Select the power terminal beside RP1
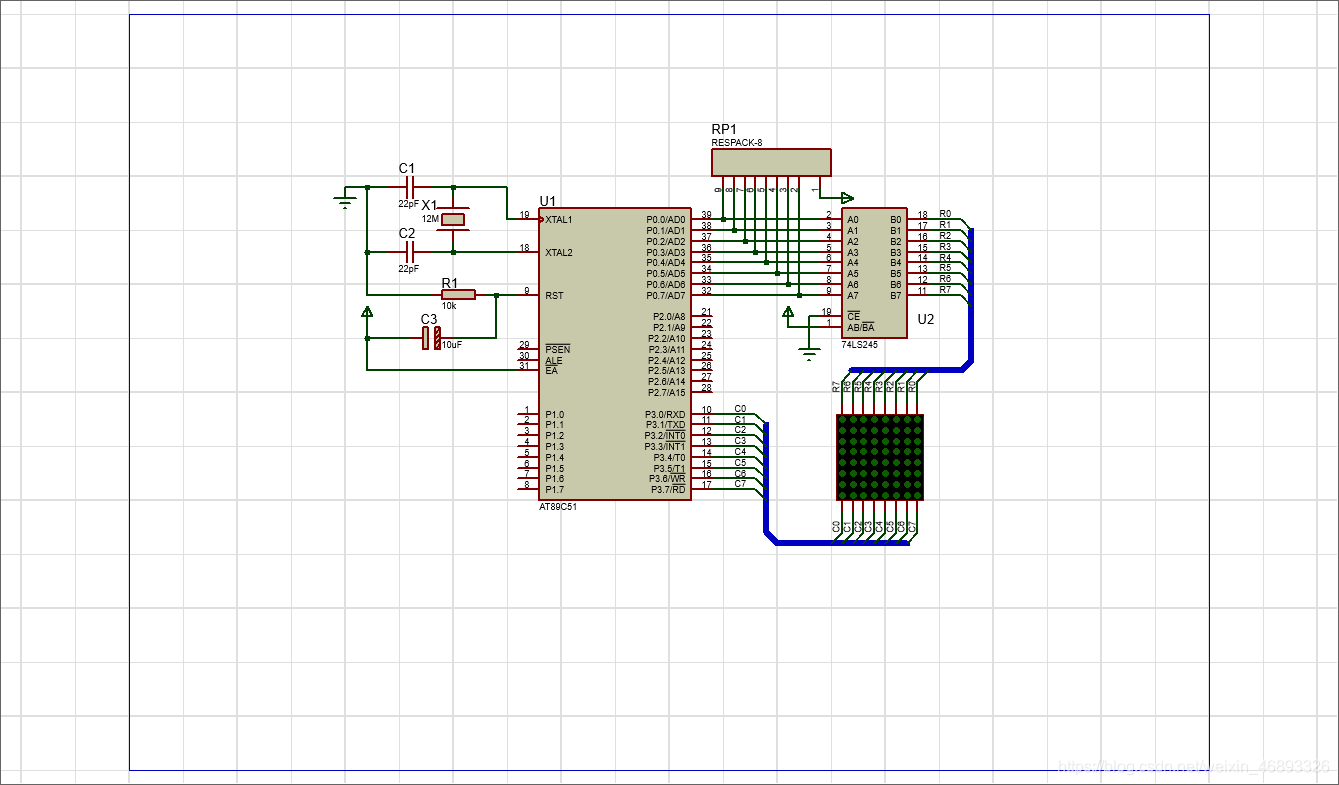1339x785 pixels. click(847, 197)
